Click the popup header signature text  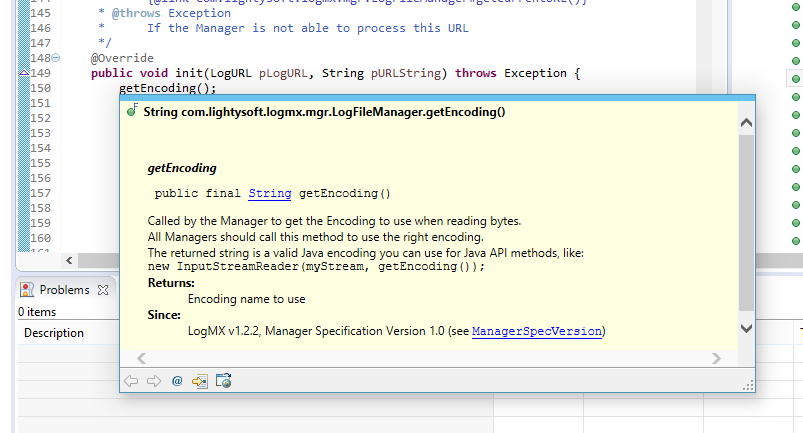tap(324, 112)
